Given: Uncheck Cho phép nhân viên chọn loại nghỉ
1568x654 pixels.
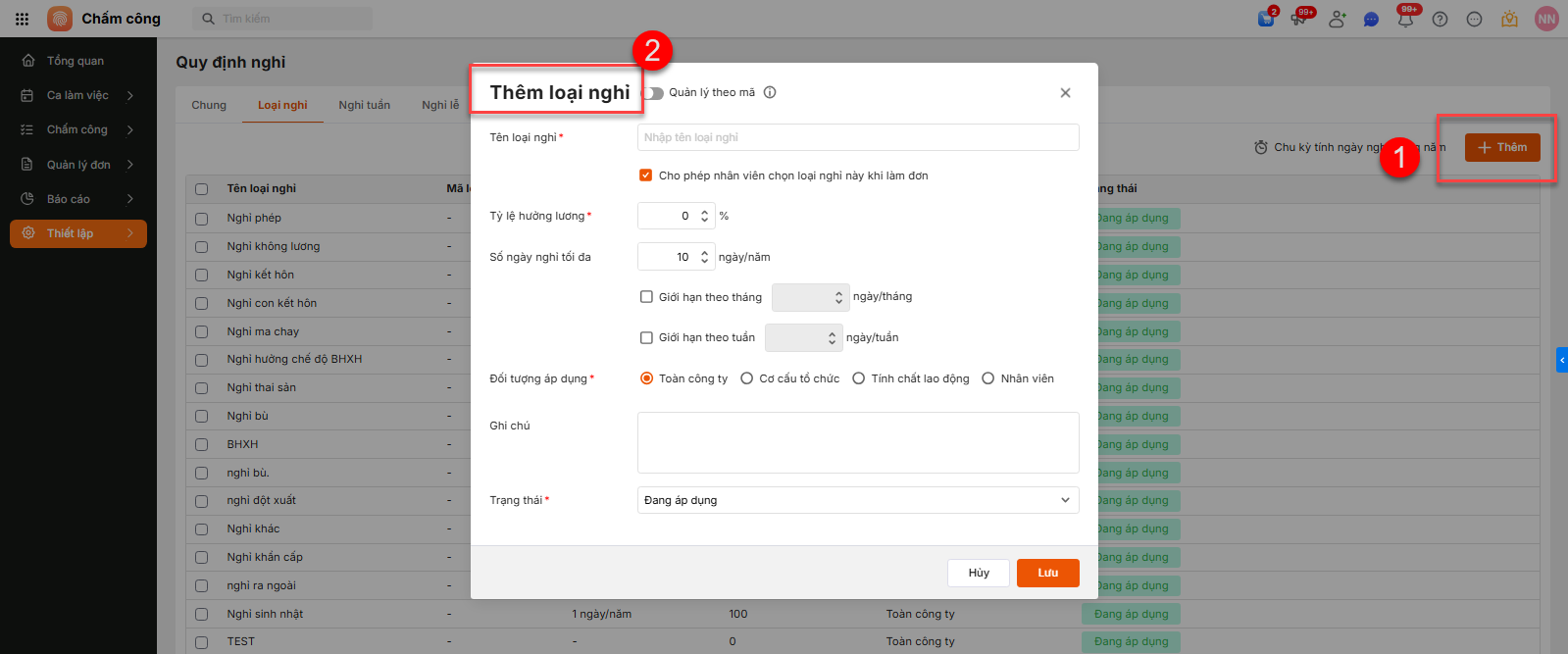Looking at the screenshot, I should coord(645,176).
